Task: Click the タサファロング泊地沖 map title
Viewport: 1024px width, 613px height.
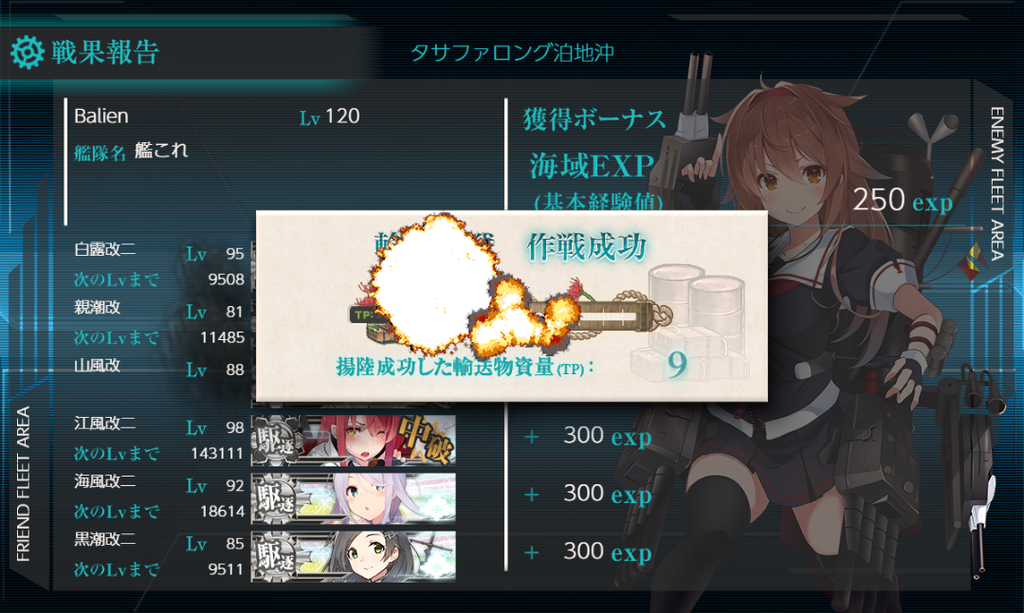Action: 512,52
